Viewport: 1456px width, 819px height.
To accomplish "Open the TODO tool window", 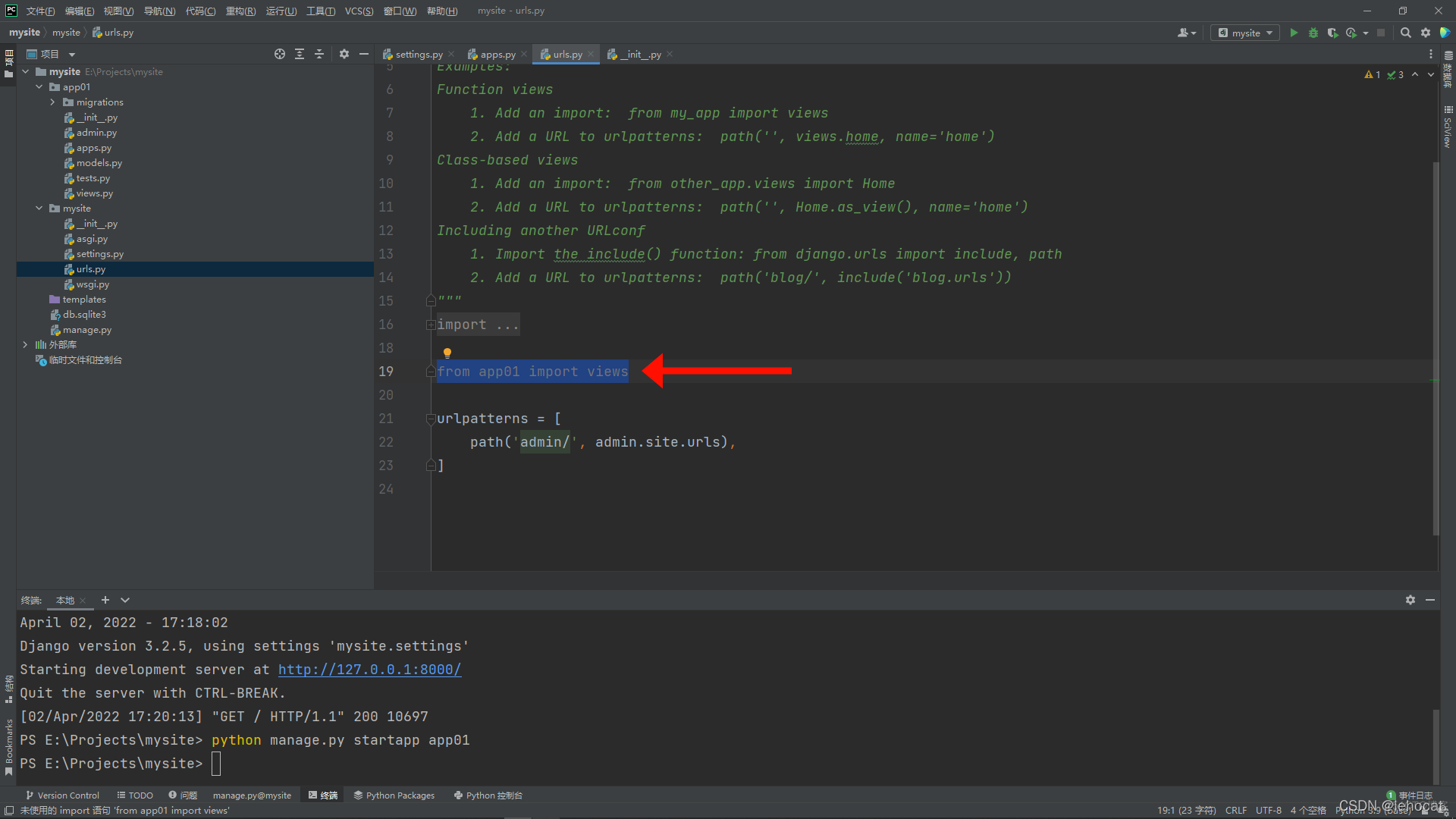I will pyautogui.click(x=135, y=795).
